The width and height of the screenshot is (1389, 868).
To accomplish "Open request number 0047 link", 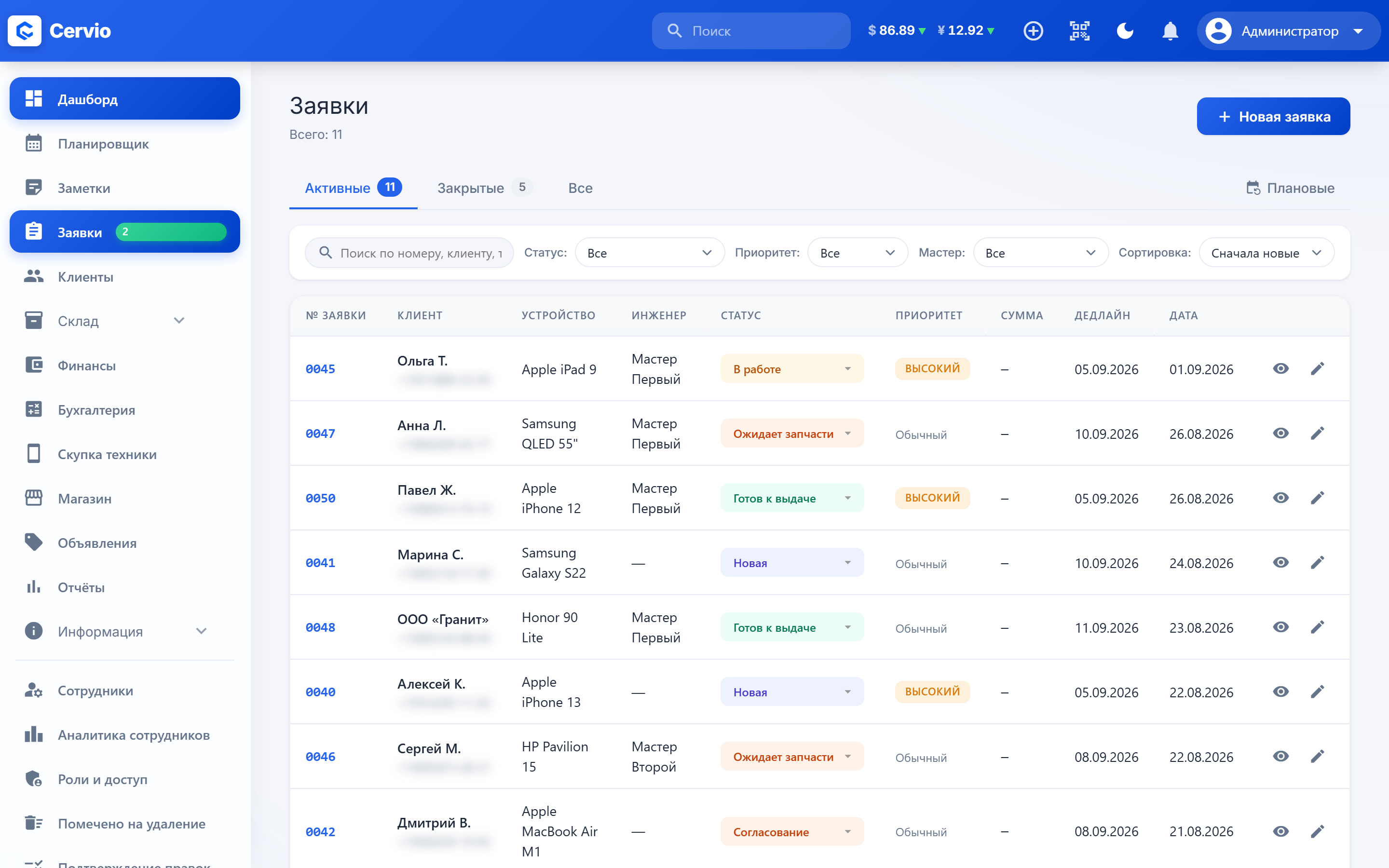I will [x=320, y=434].
